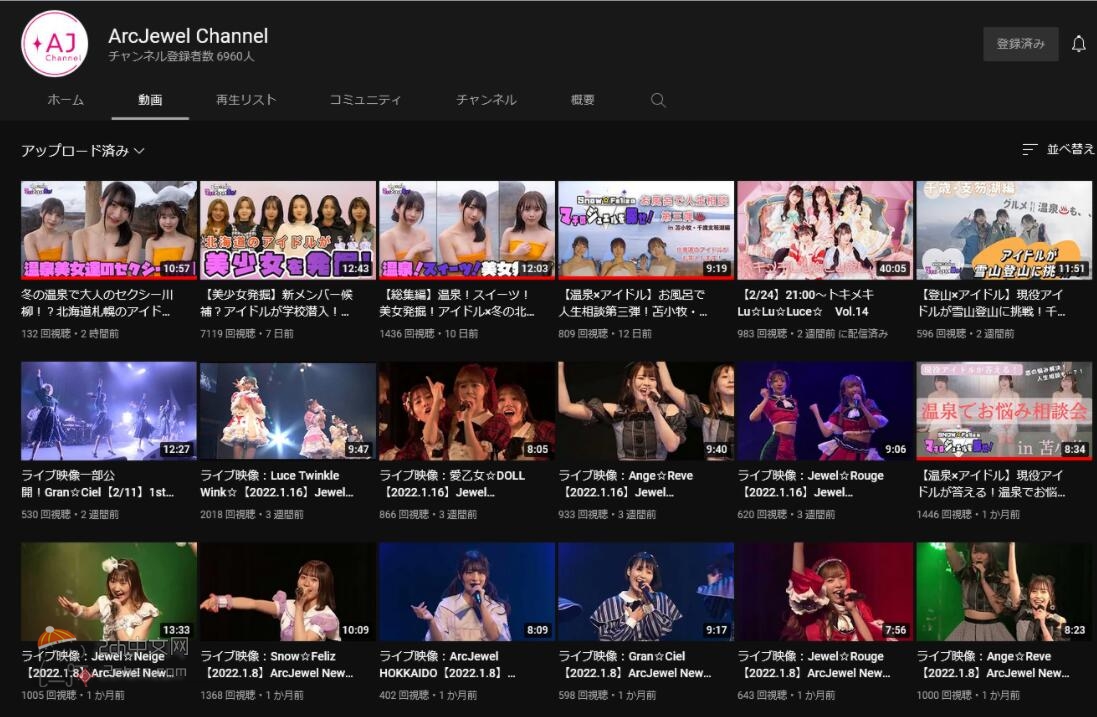Open the 12:43 美少女を発掘 video thumbnail
Image resolution: width=1097 pixels, height=717 pixels.
(x=288, y=230)
